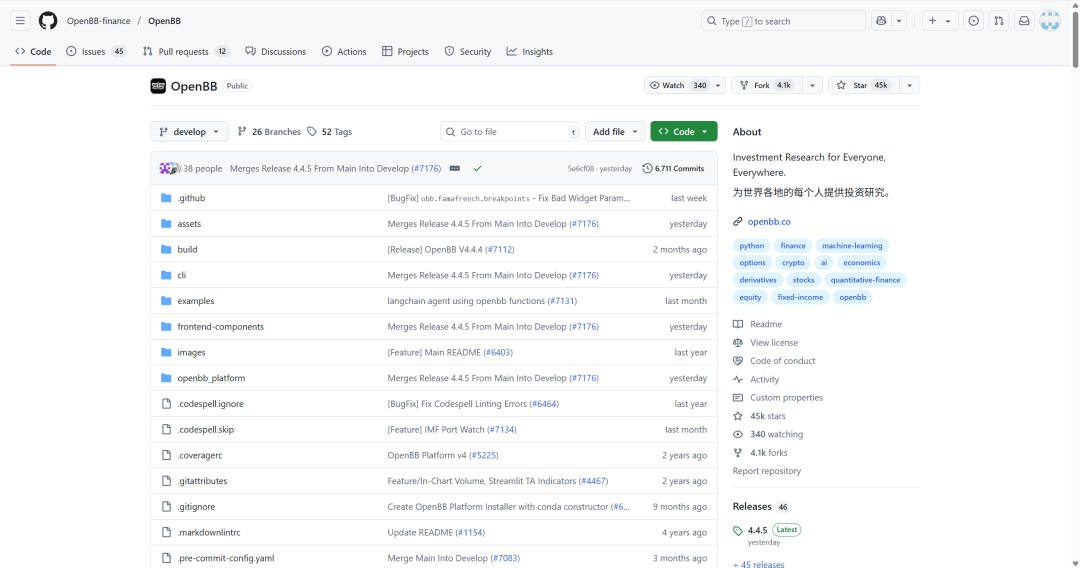This screenshot has height=568, width=1080.
Task: Switch to the Actions tab
Action: pos(344,52)
